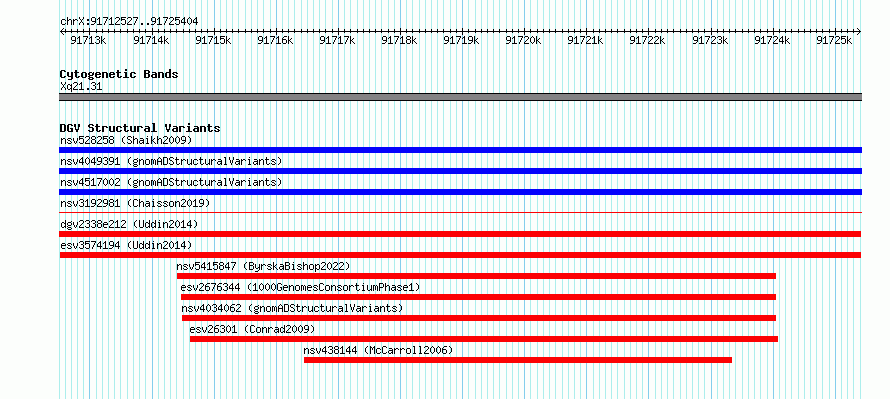
Task: Click the DGV Structural Variants track title
Action: pos(140,128)
